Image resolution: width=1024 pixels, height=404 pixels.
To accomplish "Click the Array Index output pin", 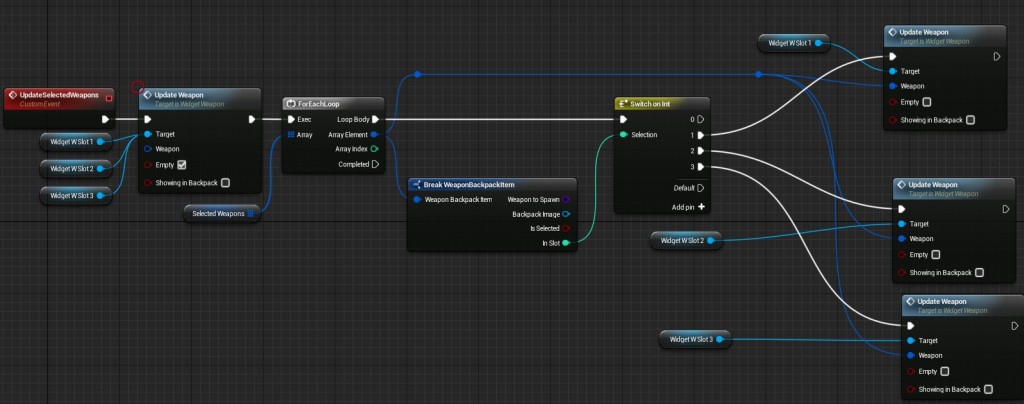I will coord(374,149).
